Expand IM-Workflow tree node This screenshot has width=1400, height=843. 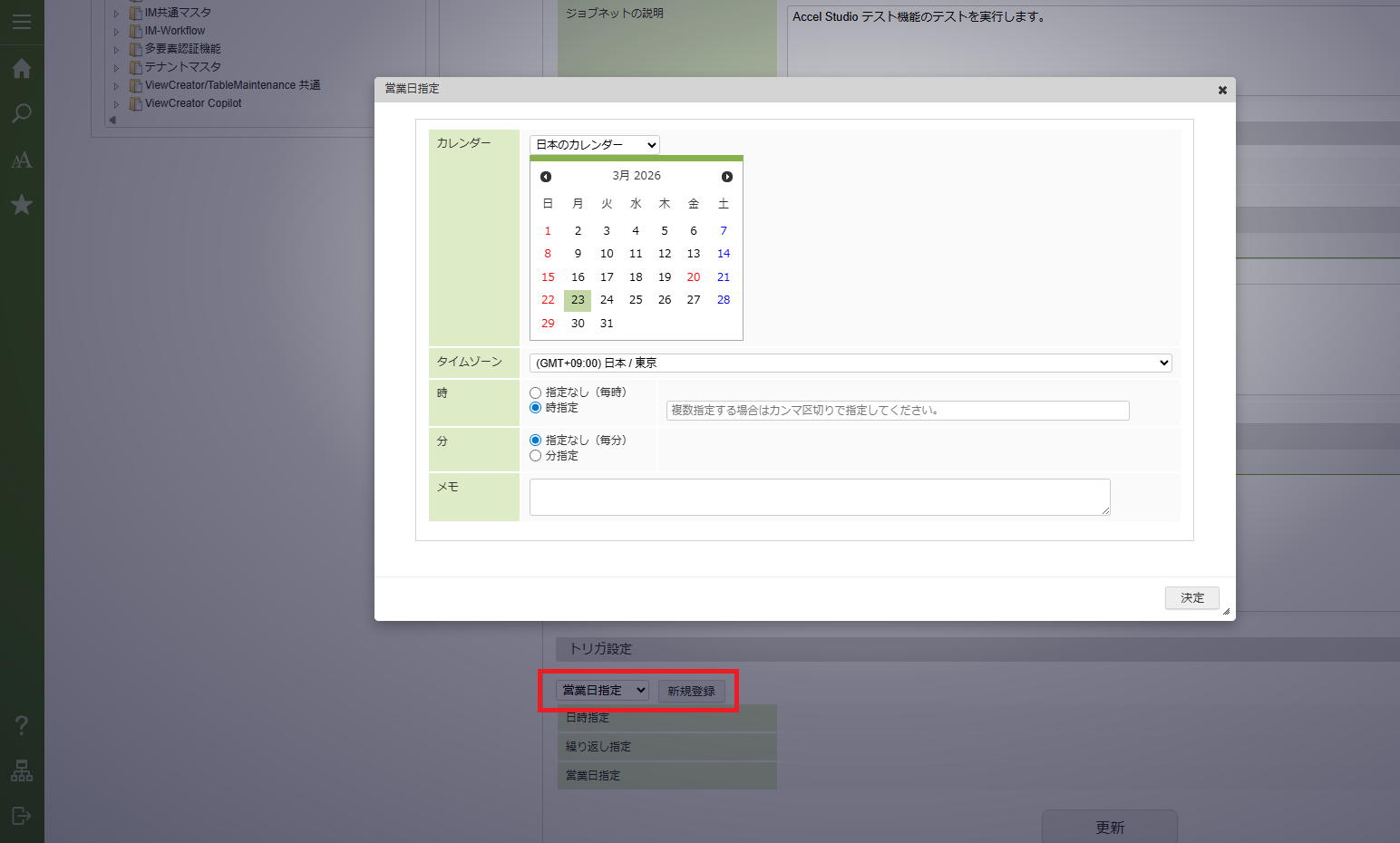pos(116,32)
